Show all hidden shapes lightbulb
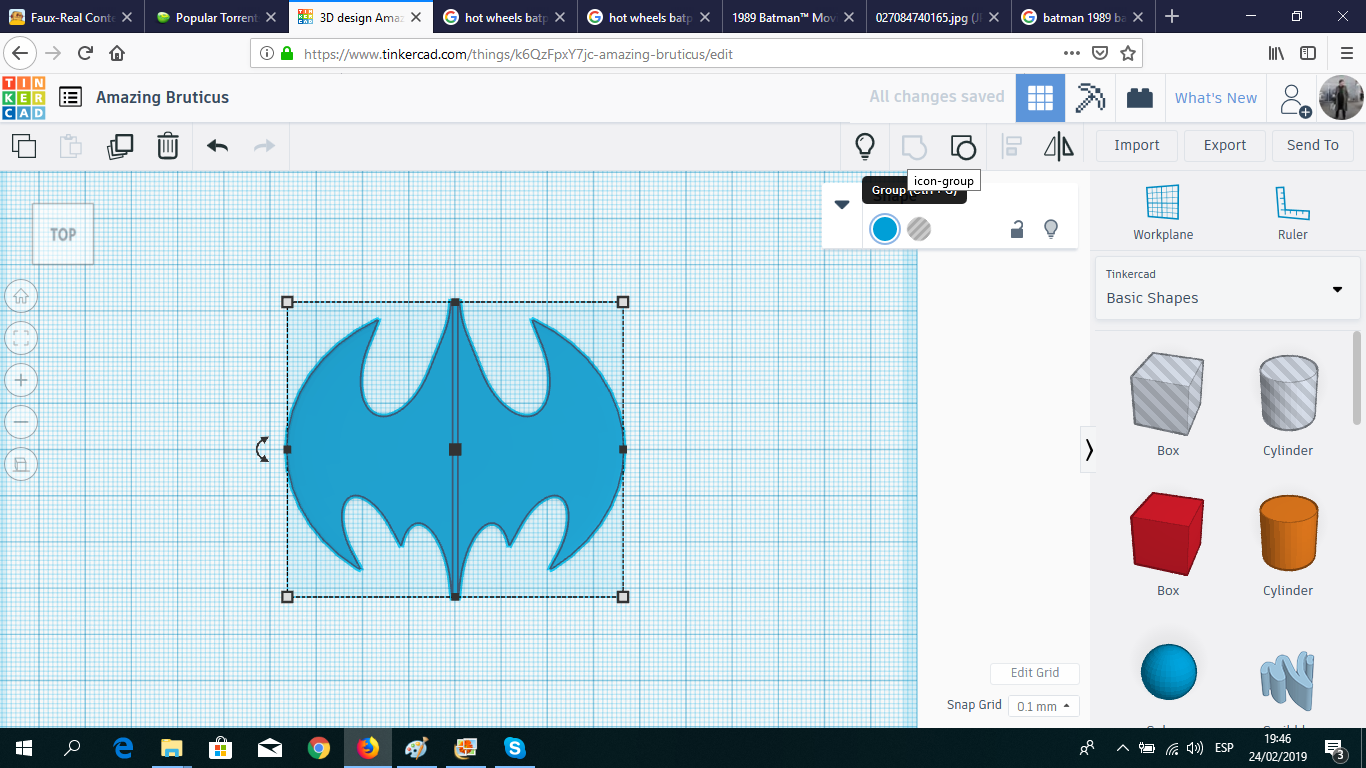This screenshot has width=1366, height=768. point(865,146)
